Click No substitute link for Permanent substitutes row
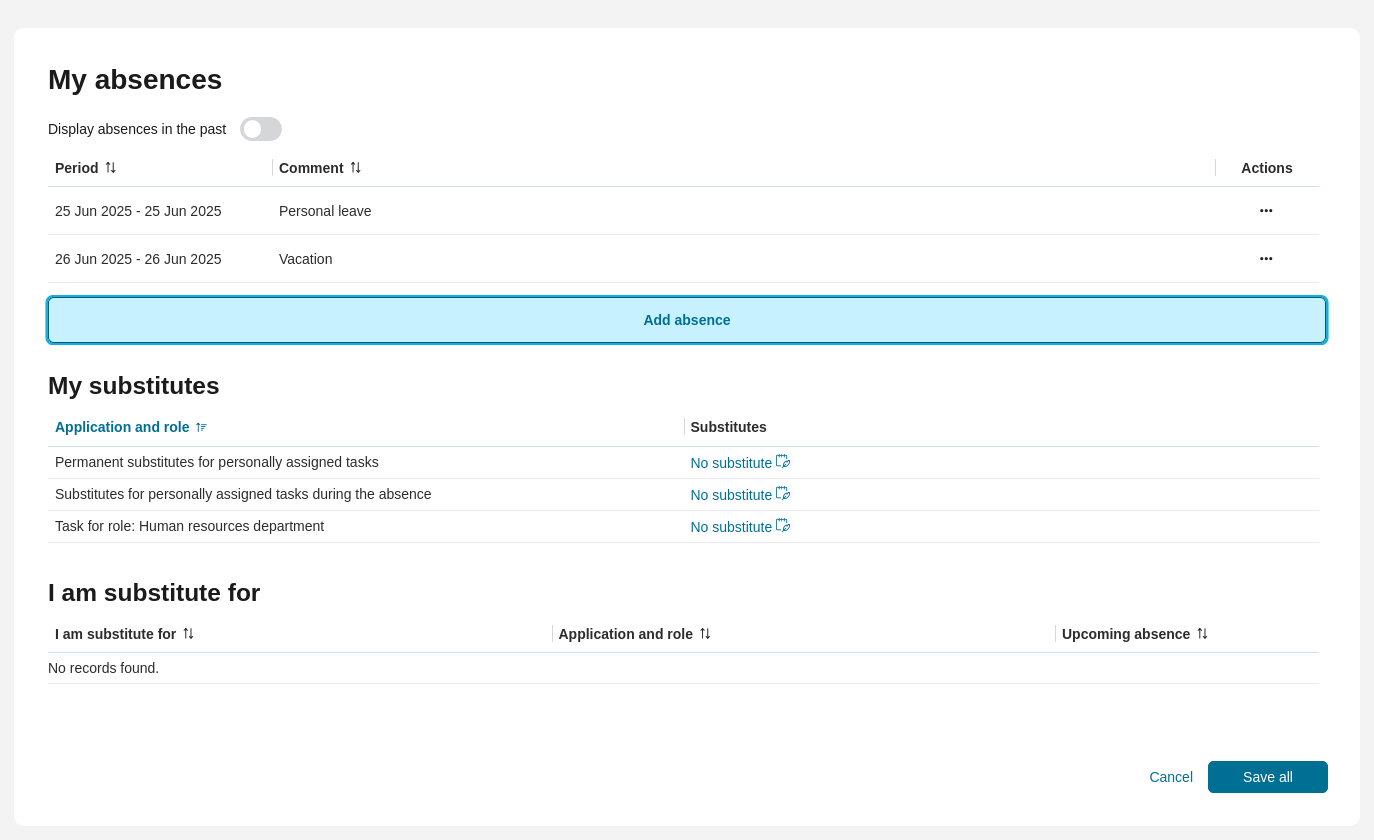The width and height of the screenshot is (1374, 840). 731,463
